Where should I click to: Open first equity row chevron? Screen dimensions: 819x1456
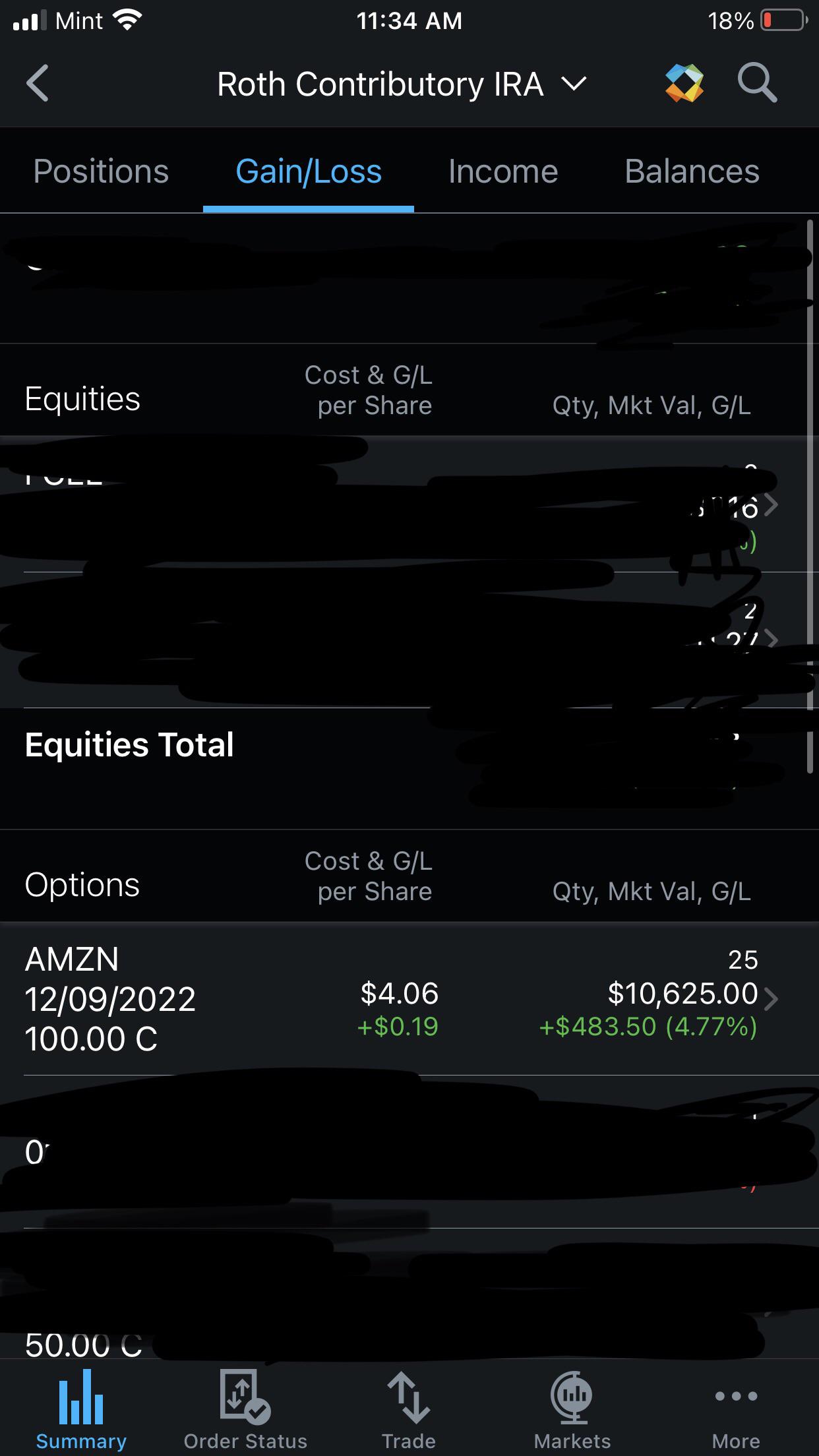pyautogui.click(x=770, y=505)
